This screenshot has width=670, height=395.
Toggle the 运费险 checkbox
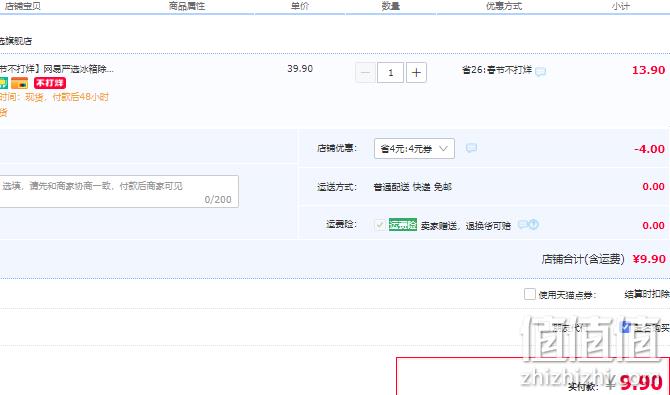pyautogui.click(x=379, y=225)
